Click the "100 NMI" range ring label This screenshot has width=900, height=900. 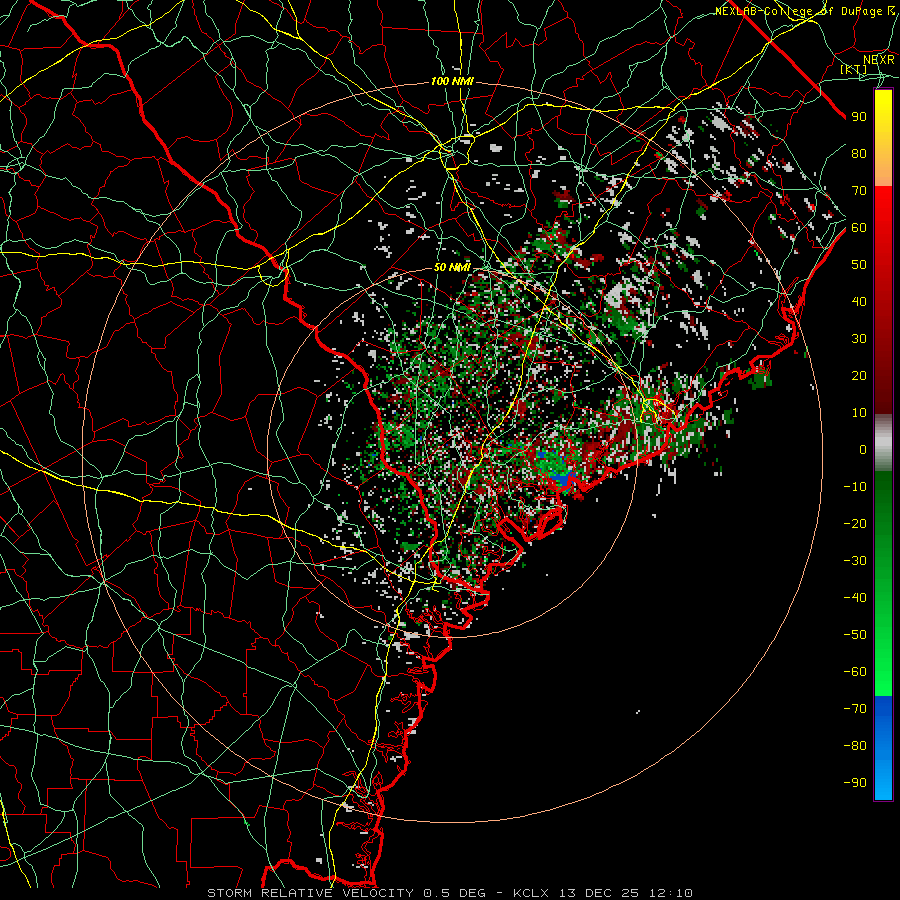pyautogui.click(x=452, y=82)
